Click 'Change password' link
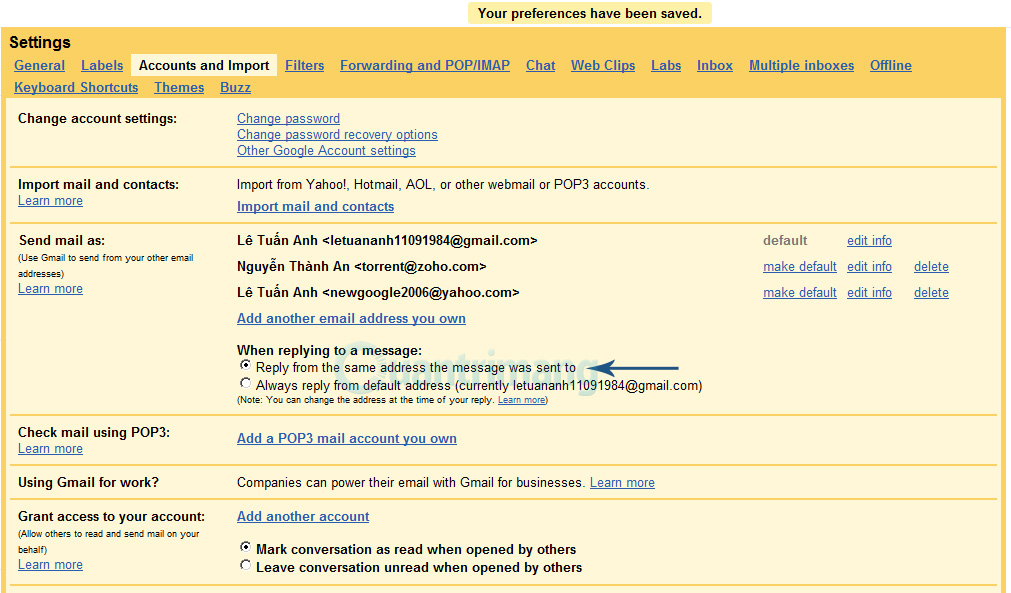The width and height of the screenshot is (1011, 593). pos(288,118)
